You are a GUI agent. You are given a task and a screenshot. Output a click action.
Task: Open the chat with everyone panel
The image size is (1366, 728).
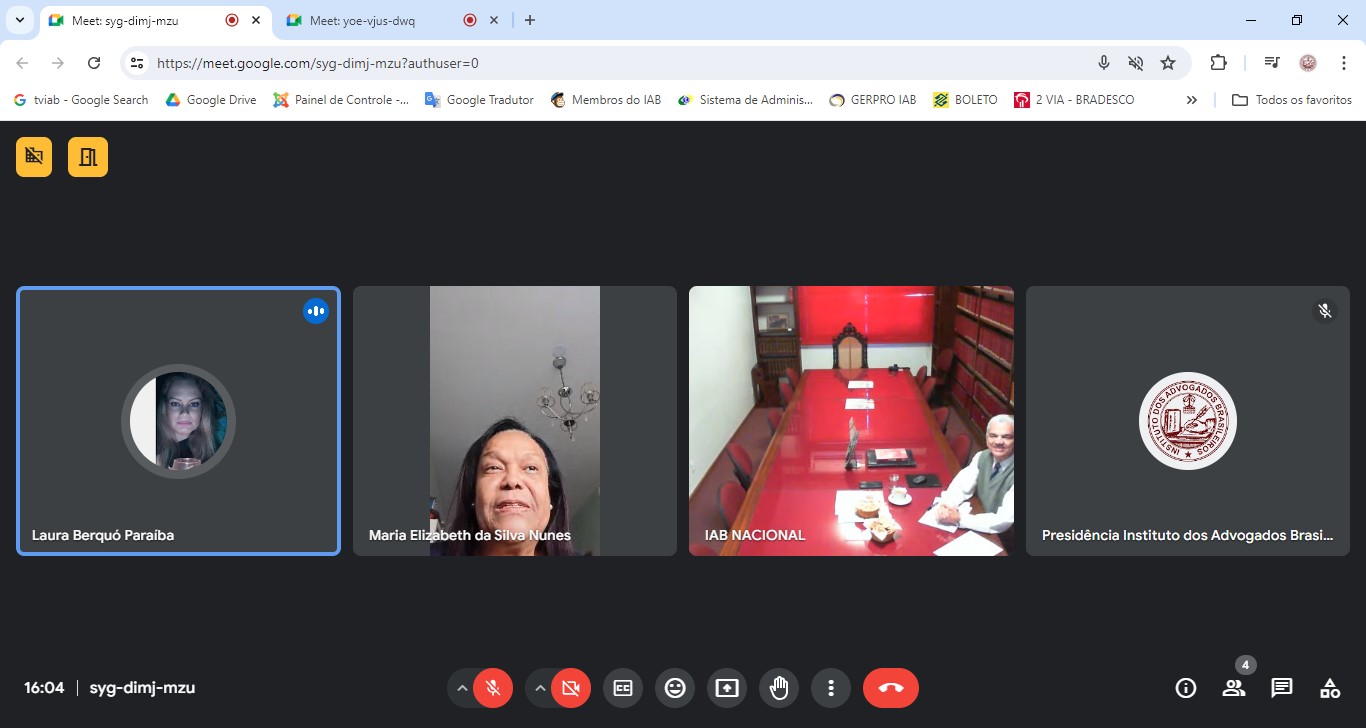click(1282, 688)
